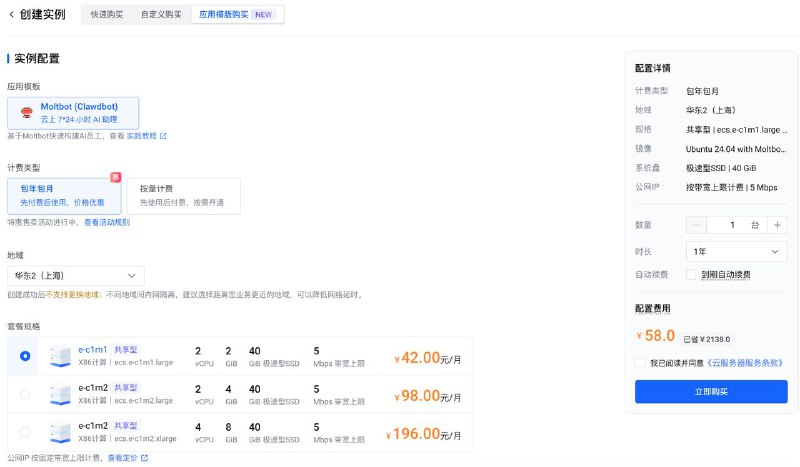Select the Moltbot (Clawdbot) application template card

click(73, 113)
